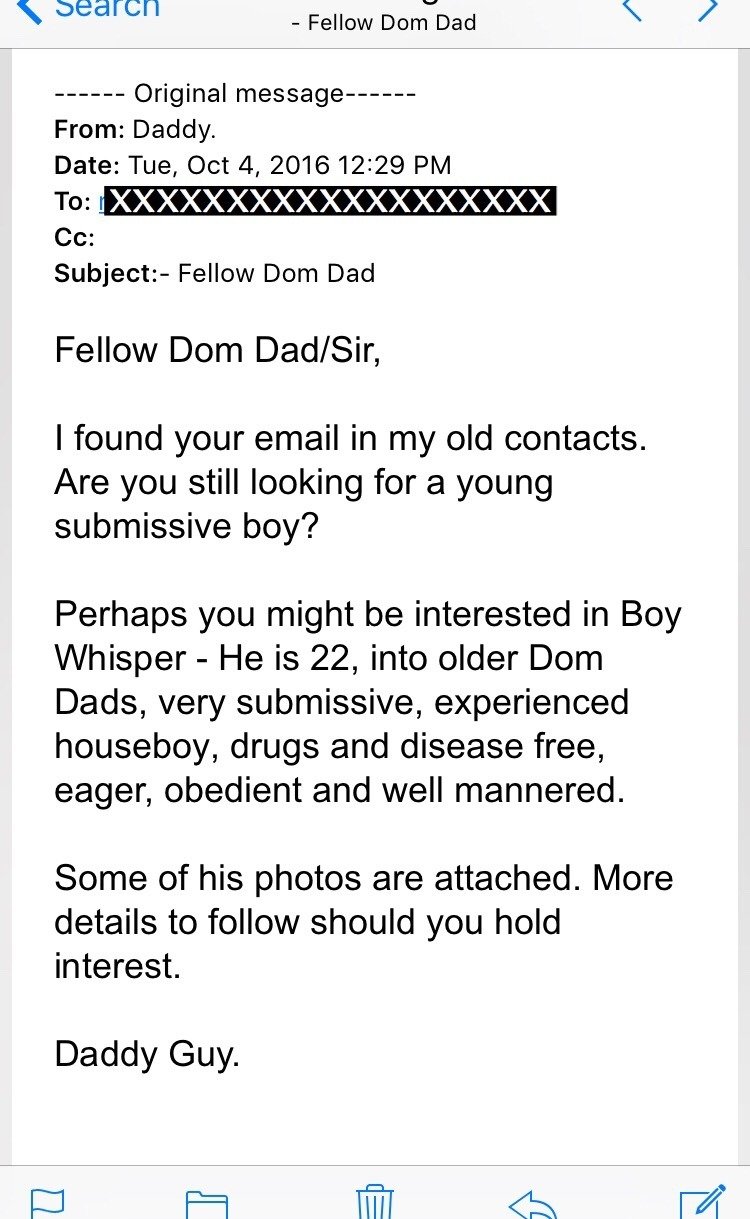The width and height of the screenshot is (750, 1219).
Task: Tap the redacted To recipient address
Action: pos(328,201)
